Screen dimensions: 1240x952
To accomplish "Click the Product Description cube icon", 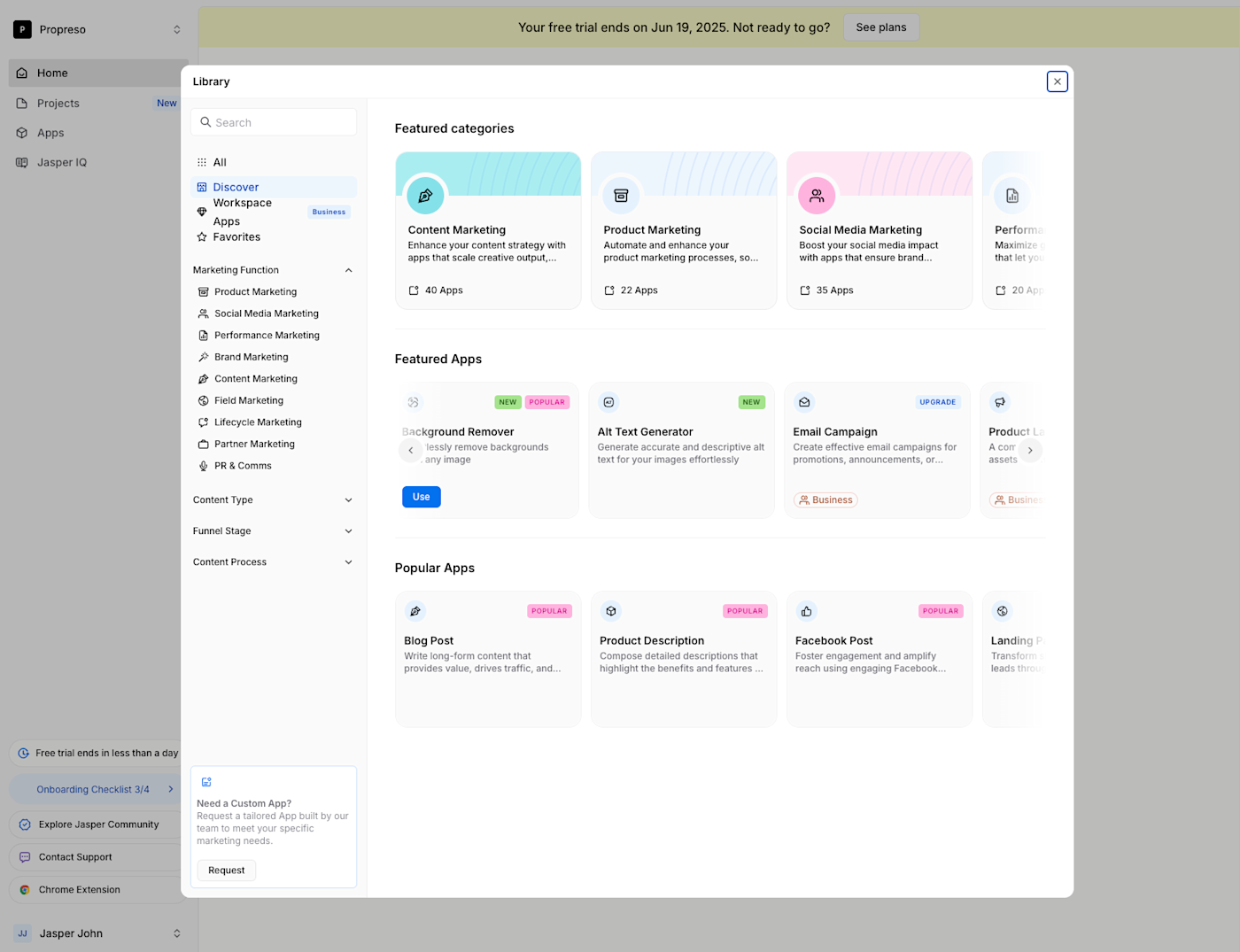I will [611, 611].
